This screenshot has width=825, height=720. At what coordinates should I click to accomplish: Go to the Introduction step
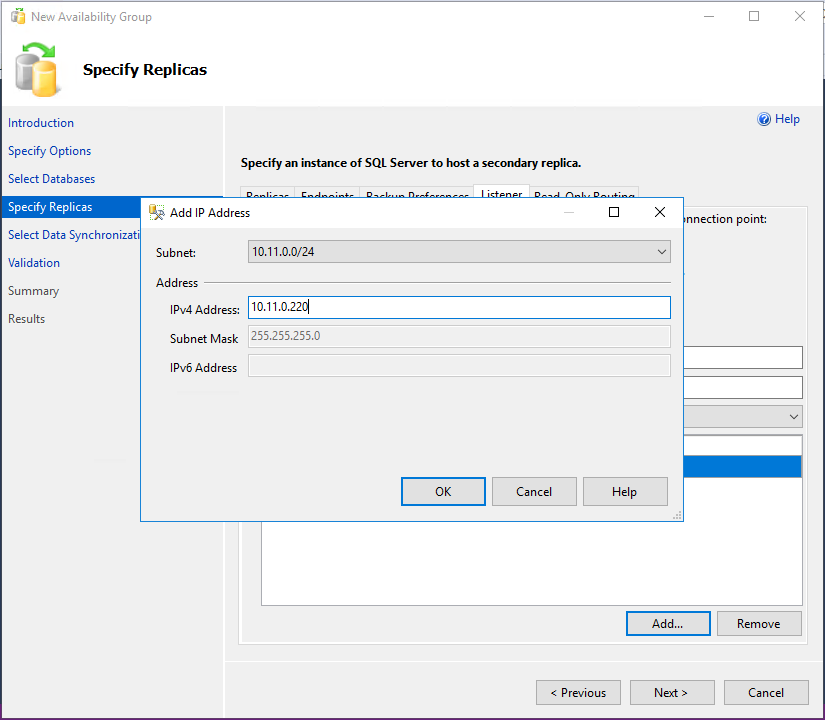point(41,123)
